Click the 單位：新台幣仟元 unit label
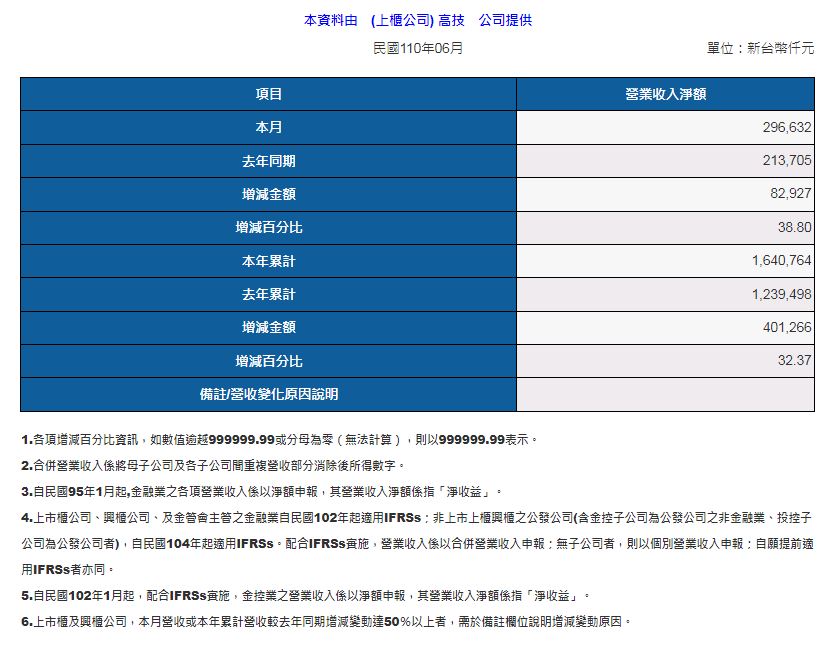 (759, 47)
